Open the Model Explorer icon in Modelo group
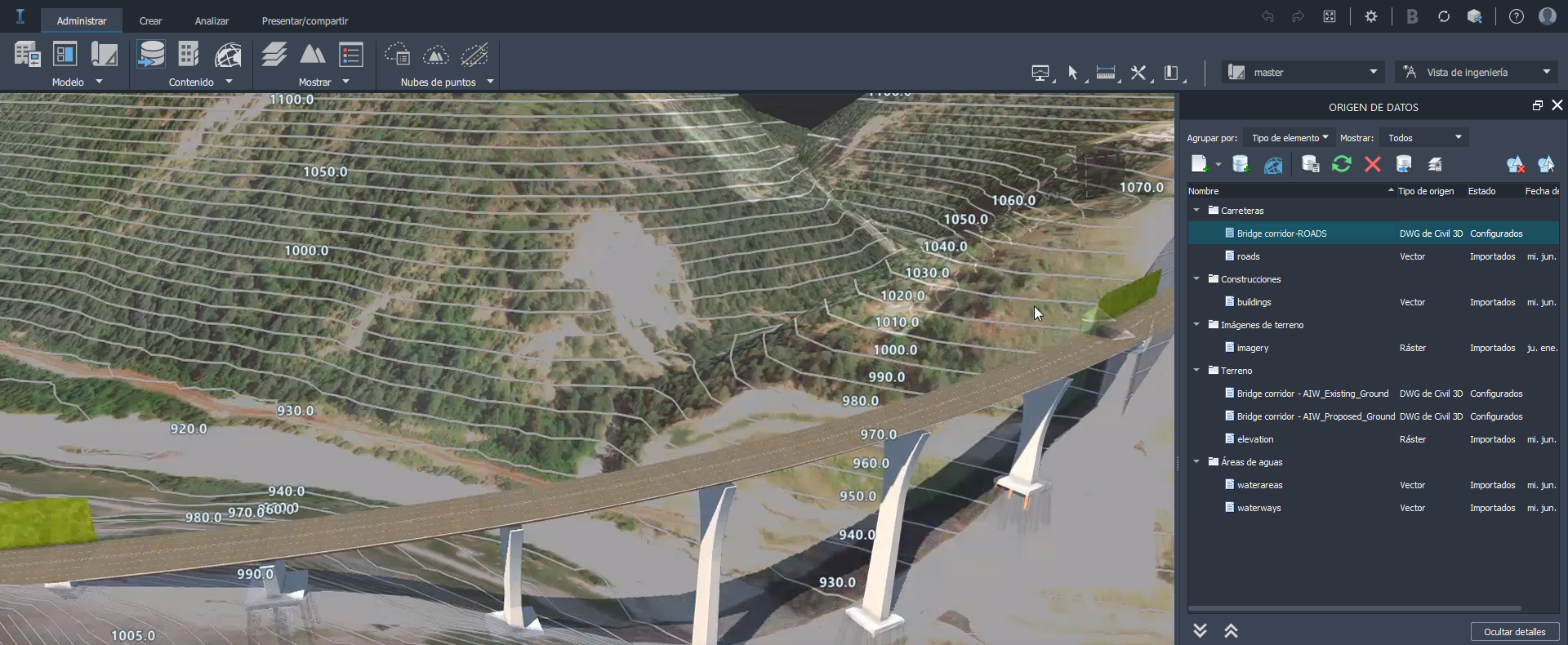Screen dimensions: 1568x645 point(65,55)
